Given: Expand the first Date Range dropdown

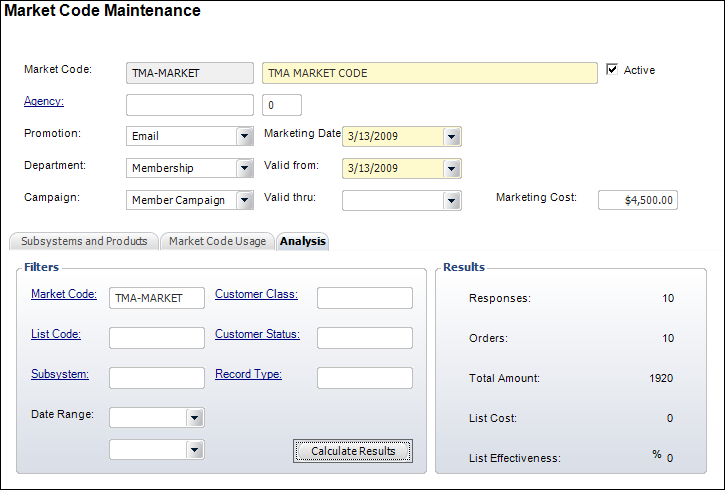Looking at the screenshot, I should [x=195, y=417].
